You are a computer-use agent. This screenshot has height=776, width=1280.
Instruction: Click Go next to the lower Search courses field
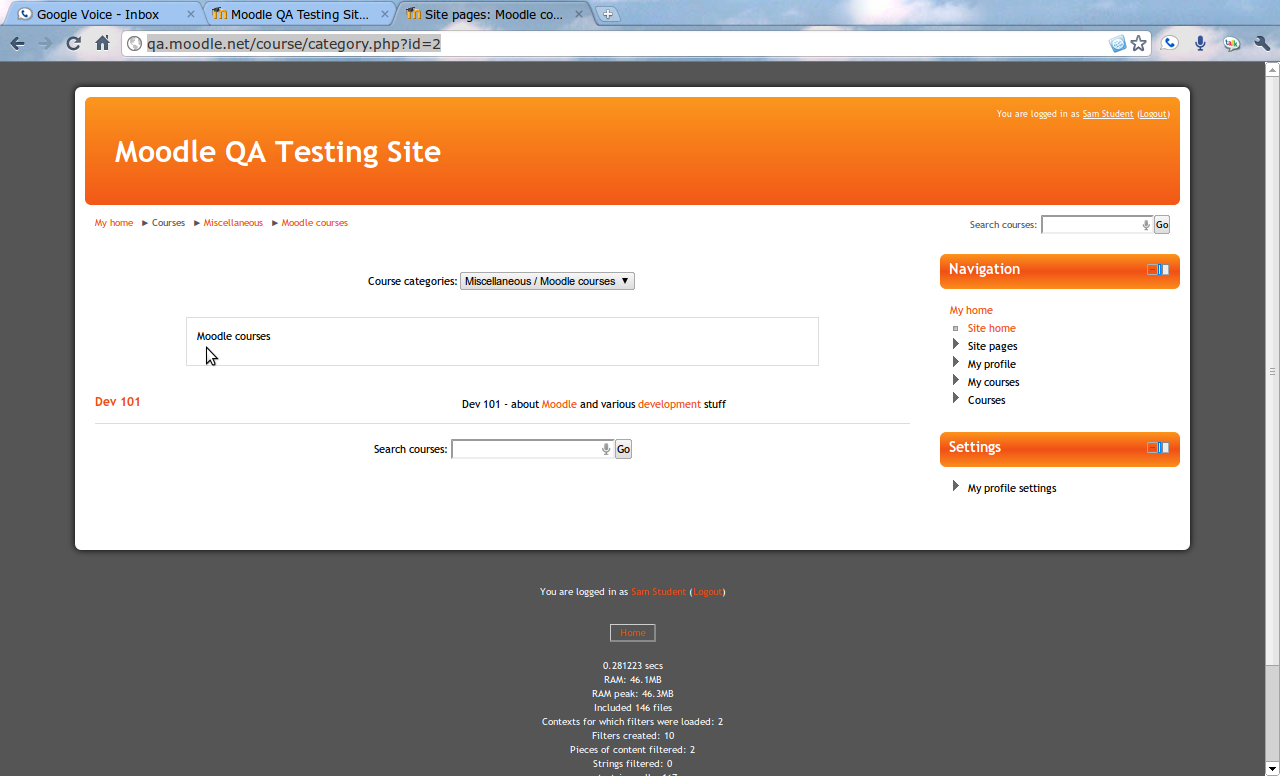tap(623, 450)
